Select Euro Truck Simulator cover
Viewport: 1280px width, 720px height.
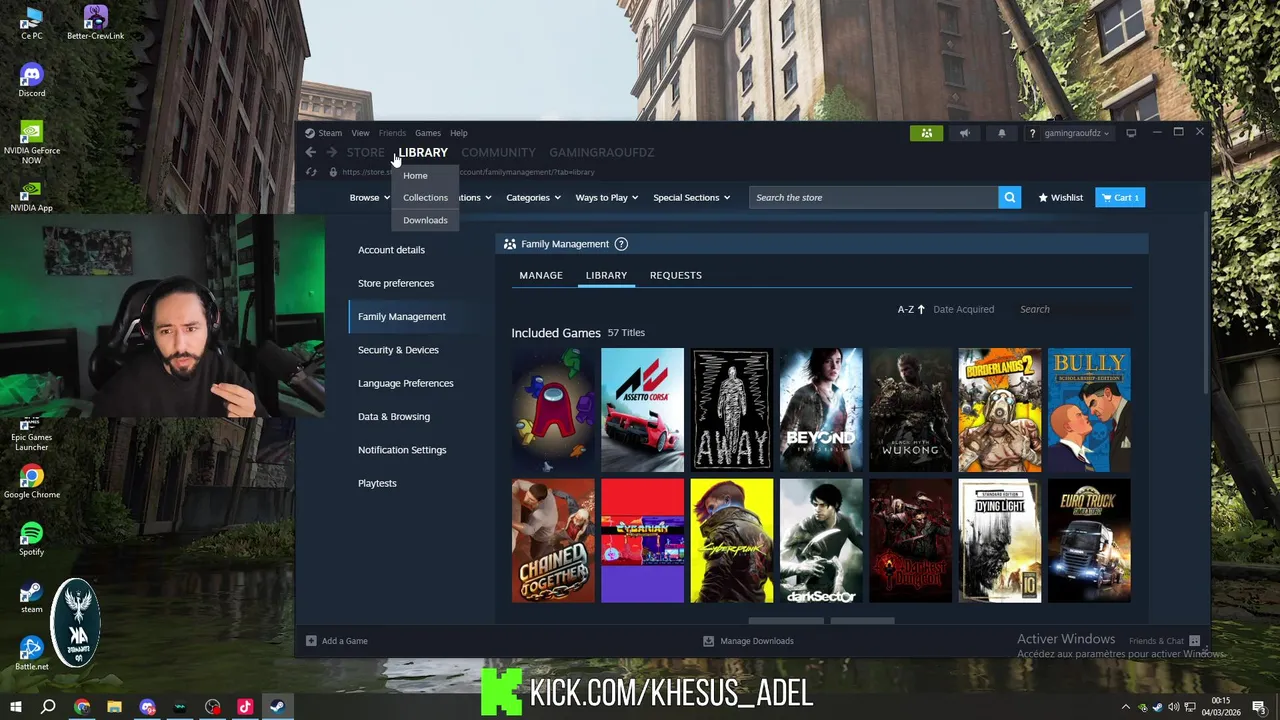1089,541
